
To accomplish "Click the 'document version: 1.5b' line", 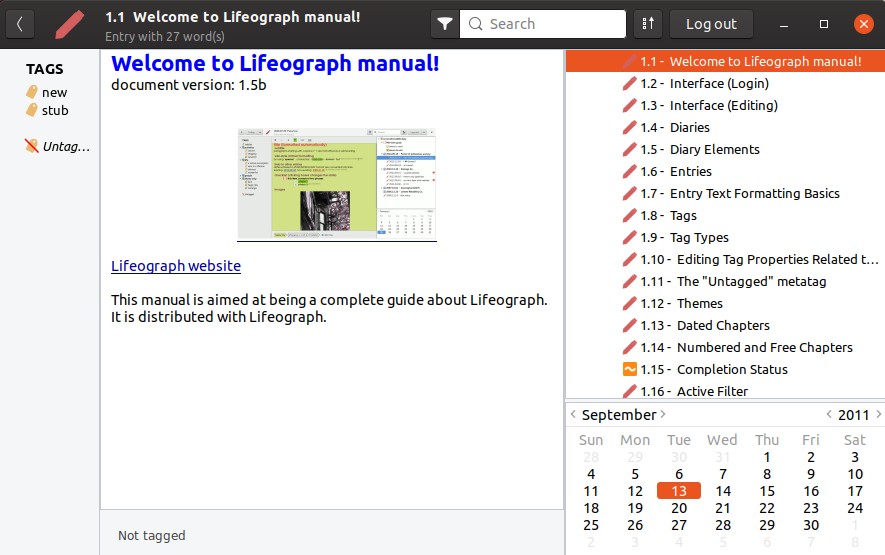I will coord(189,85).
